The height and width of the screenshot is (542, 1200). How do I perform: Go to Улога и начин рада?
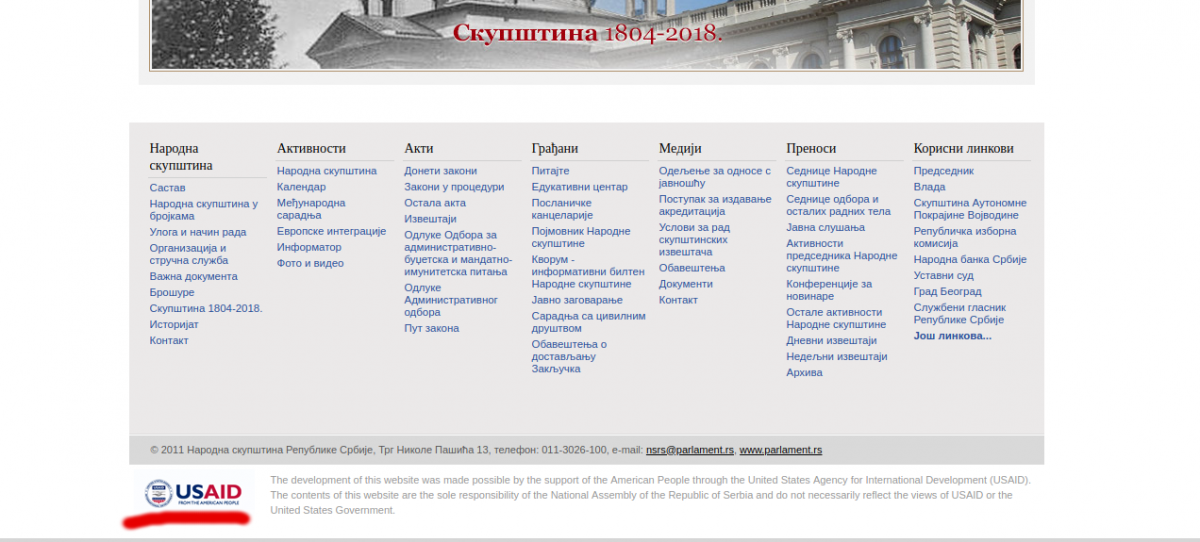point(198,232)
